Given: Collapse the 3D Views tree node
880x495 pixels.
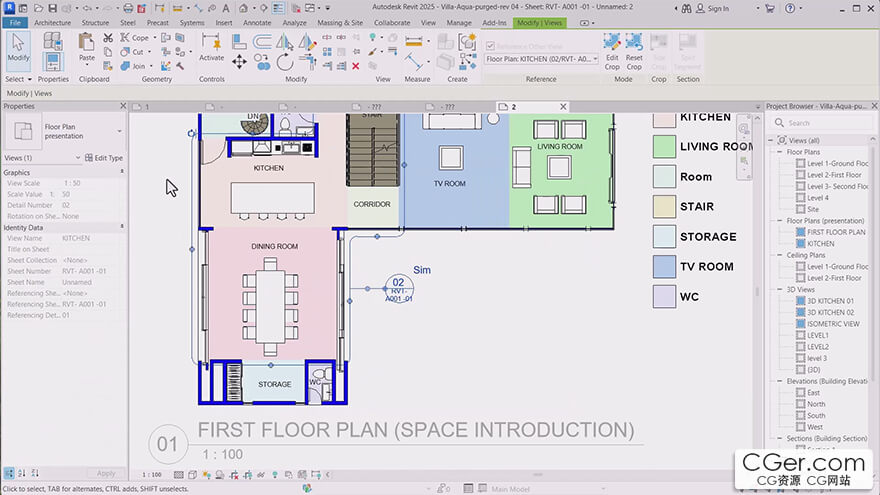Looking at the screenshot, I should coord(780,290).
